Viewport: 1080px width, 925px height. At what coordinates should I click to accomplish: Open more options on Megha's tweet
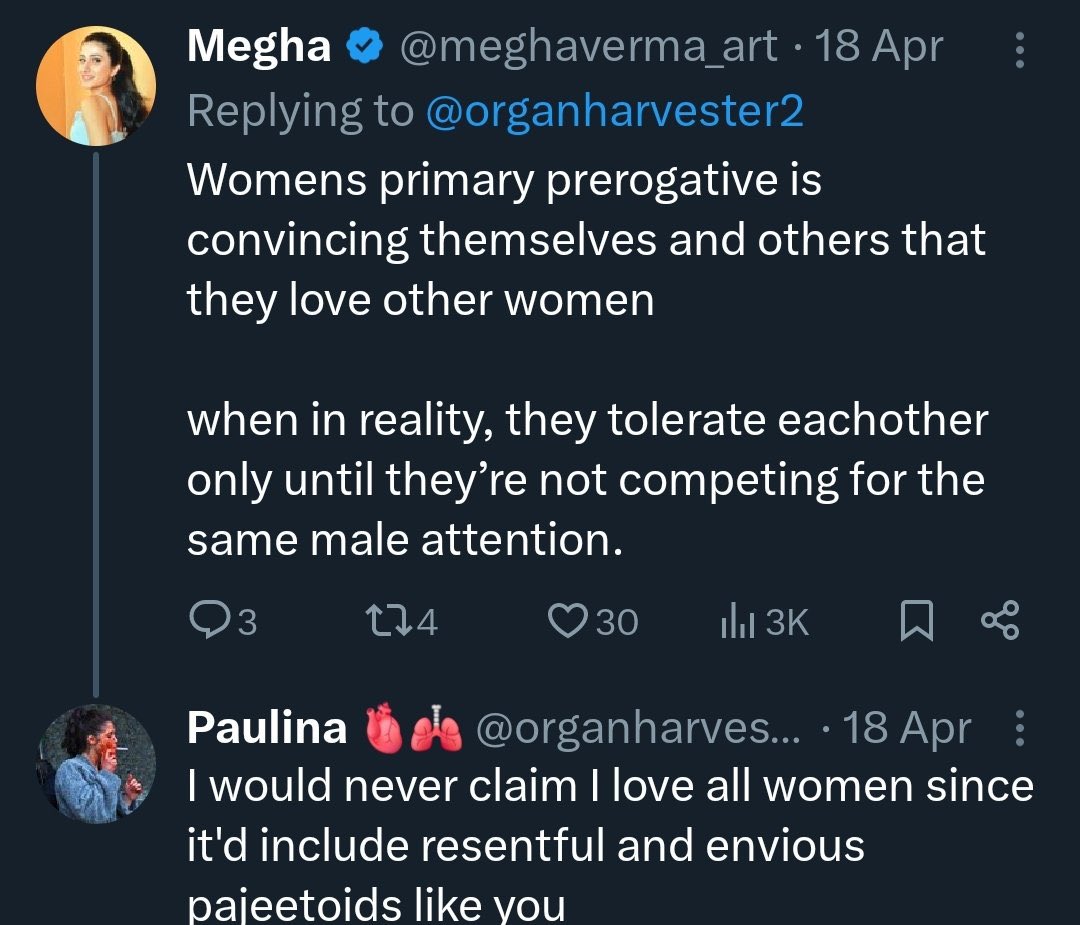point(1019,49)
